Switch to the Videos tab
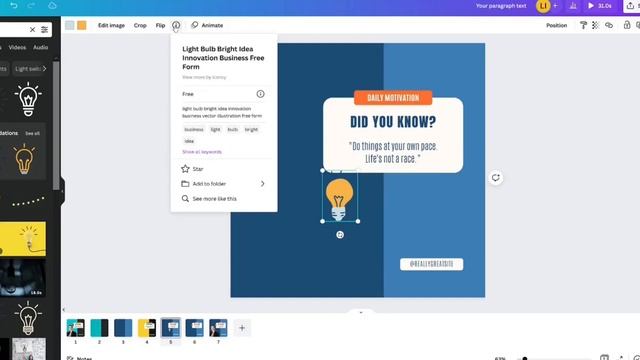The height and width of the screenshot is (360, 640). tap(17, 47)
